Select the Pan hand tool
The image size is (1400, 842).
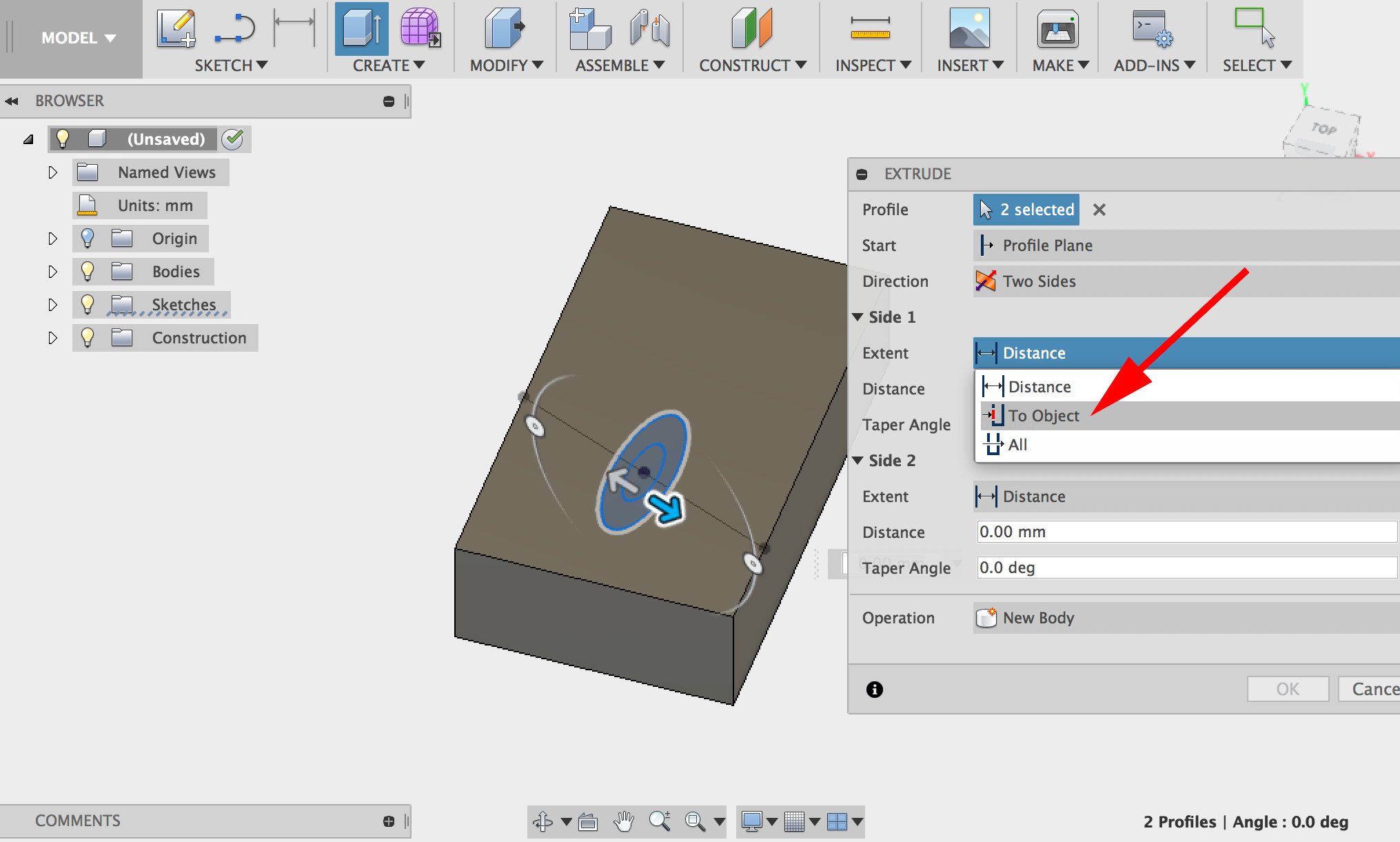[624, 821]
